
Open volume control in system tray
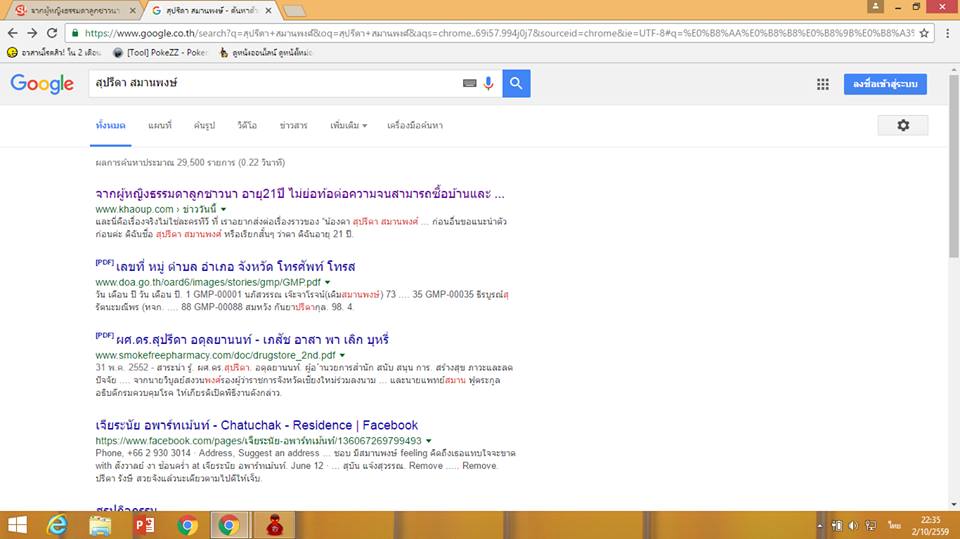pyautogui.click(x=853, y=526)
